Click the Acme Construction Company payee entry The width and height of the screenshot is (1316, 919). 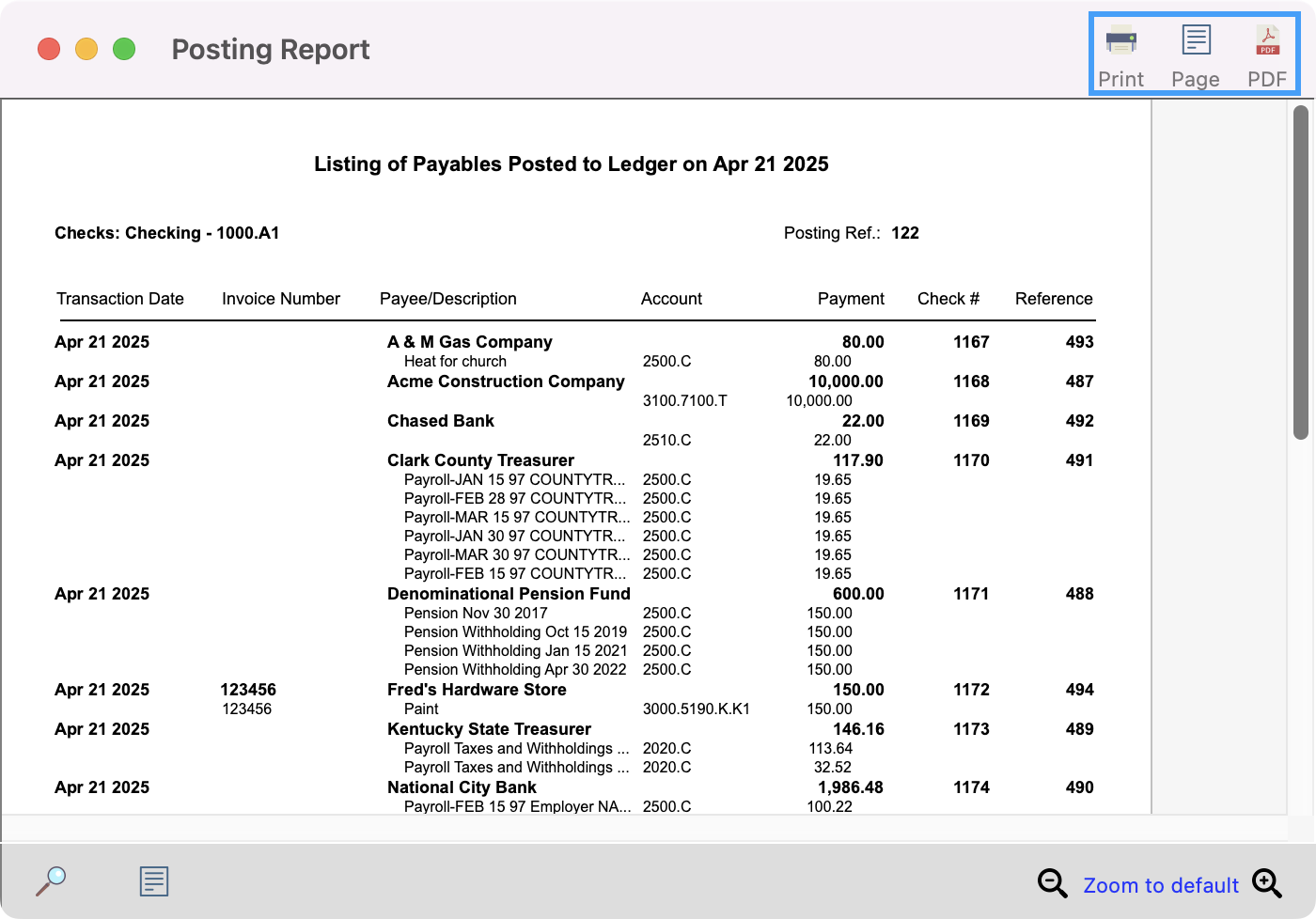click(x=506, y=382)
